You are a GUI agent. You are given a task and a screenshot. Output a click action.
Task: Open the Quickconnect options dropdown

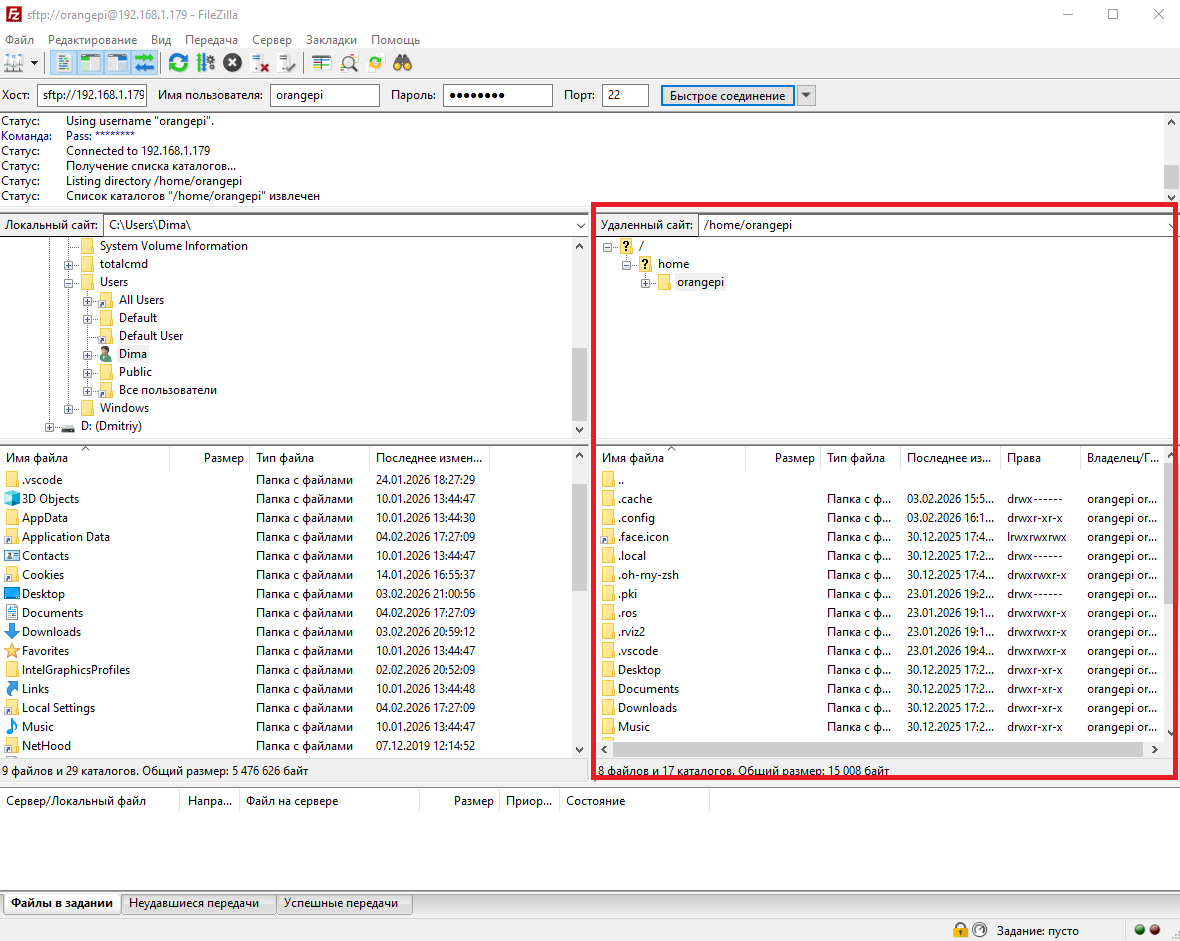(806, 95)
